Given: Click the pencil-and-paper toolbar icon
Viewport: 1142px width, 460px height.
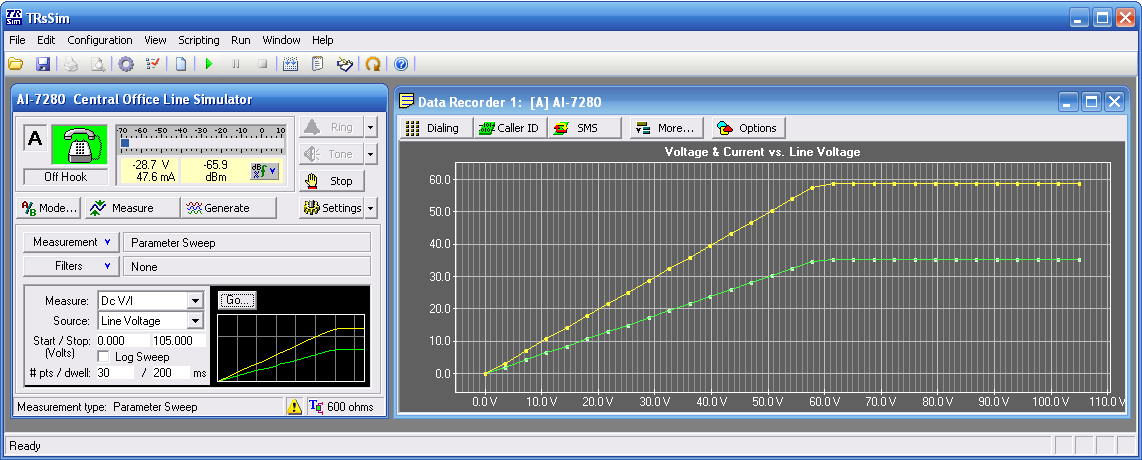Looking at the screenshot, I should (344, 64).
